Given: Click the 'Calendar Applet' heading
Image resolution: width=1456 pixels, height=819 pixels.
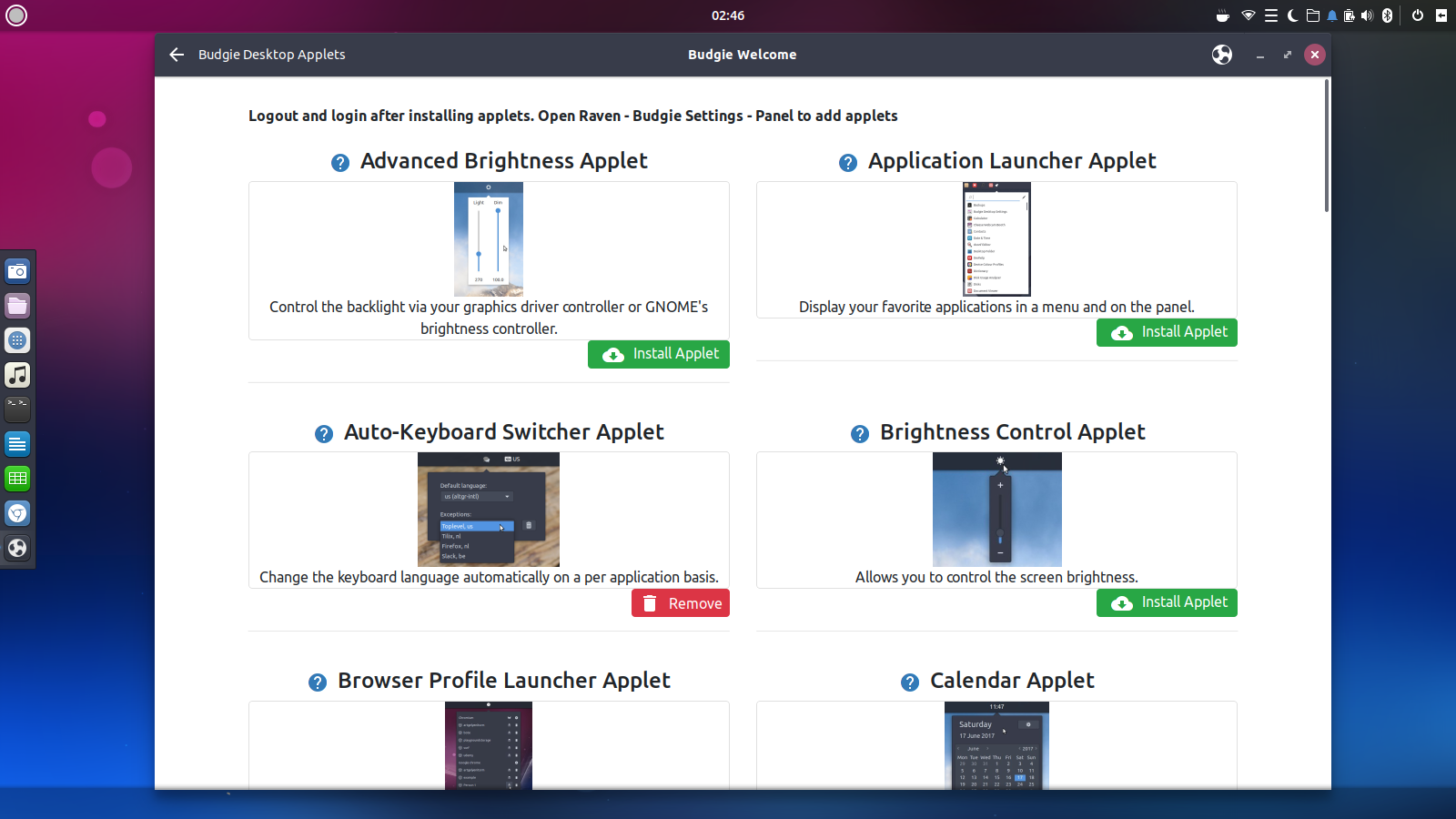Looking at the screenshot, I should 1012,681.
